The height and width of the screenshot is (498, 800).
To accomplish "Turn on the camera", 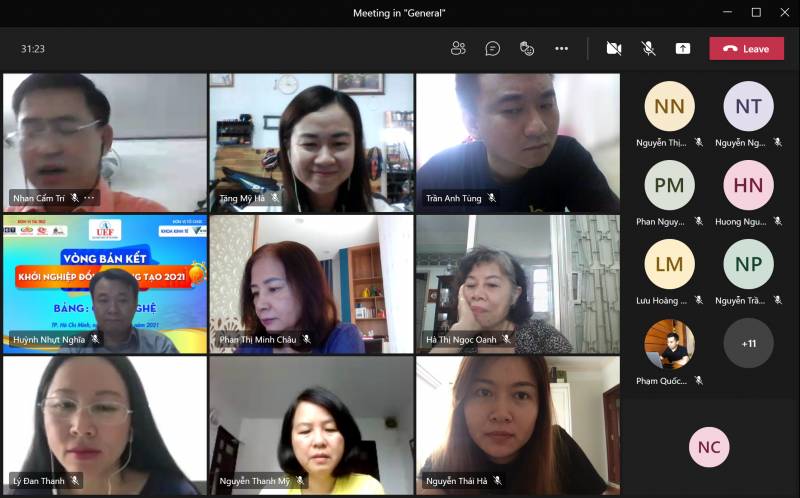I will click(x=614, y=48).
